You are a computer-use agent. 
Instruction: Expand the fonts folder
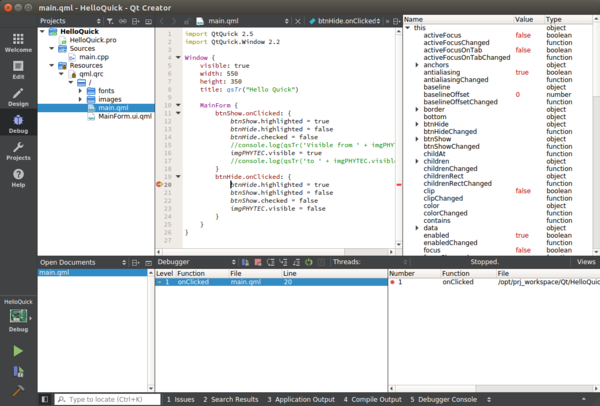[80, 91]
